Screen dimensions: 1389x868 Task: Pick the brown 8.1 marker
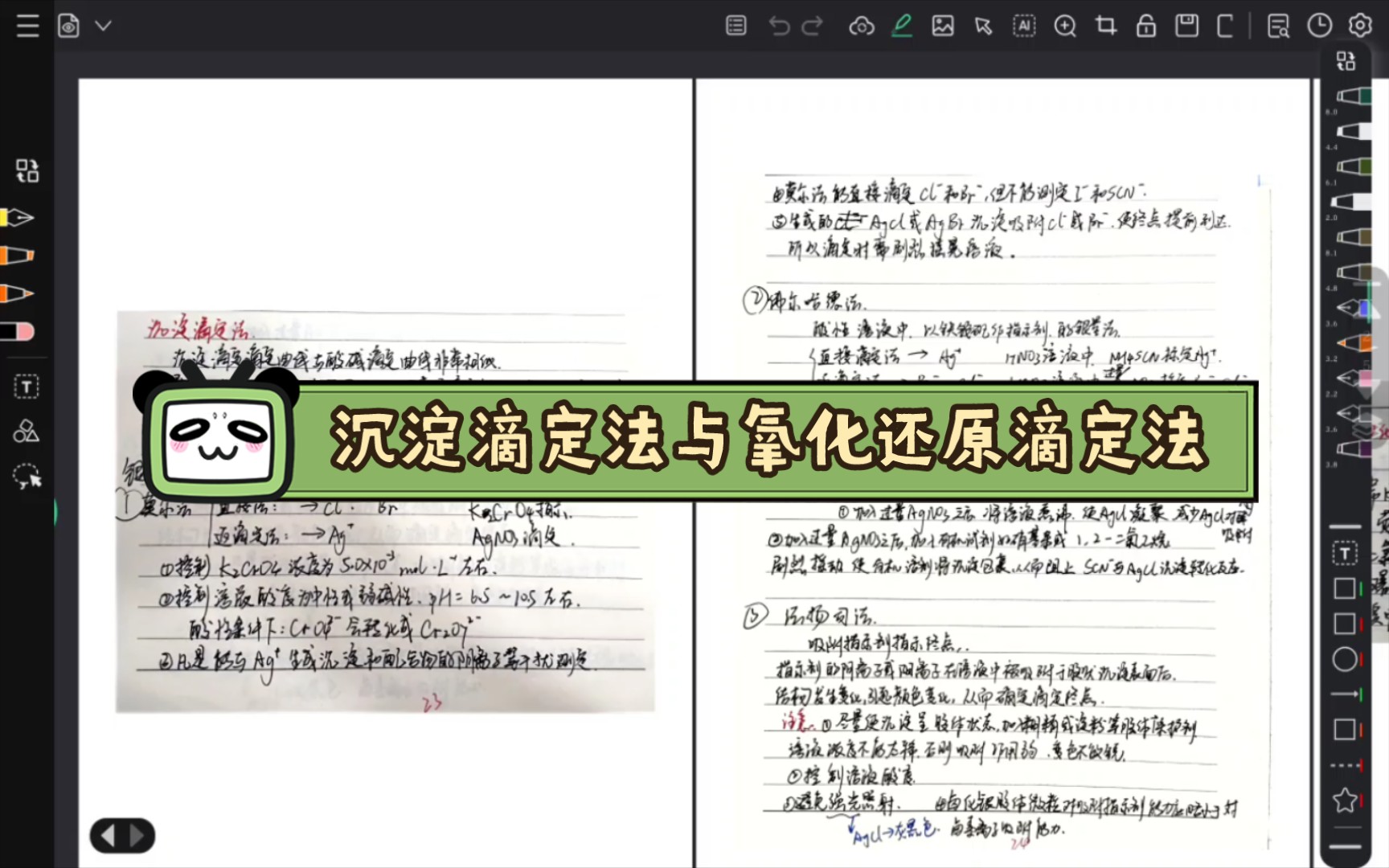tap(1354, 237)
